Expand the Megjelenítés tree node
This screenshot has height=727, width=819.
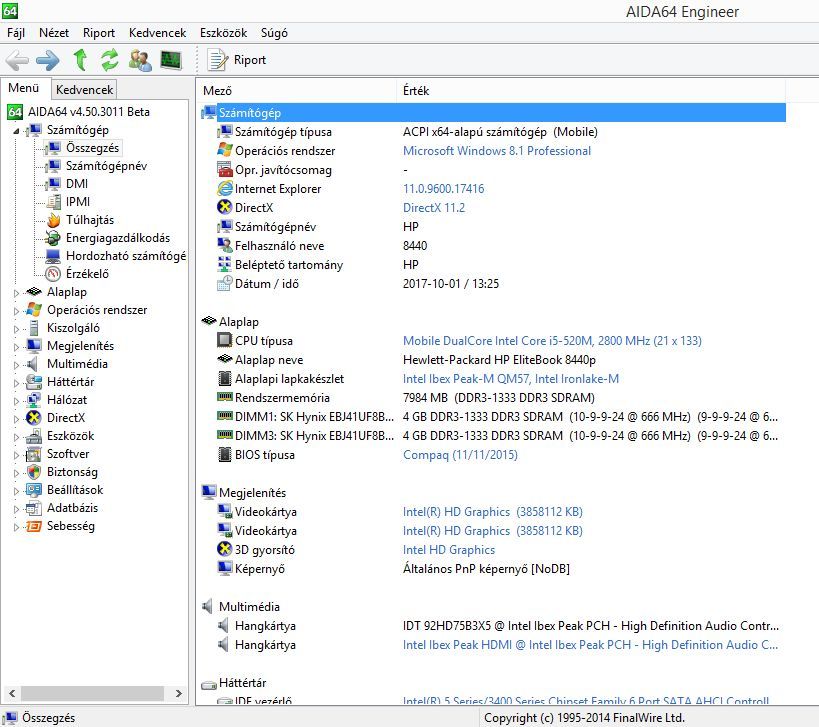click(16, 347)
